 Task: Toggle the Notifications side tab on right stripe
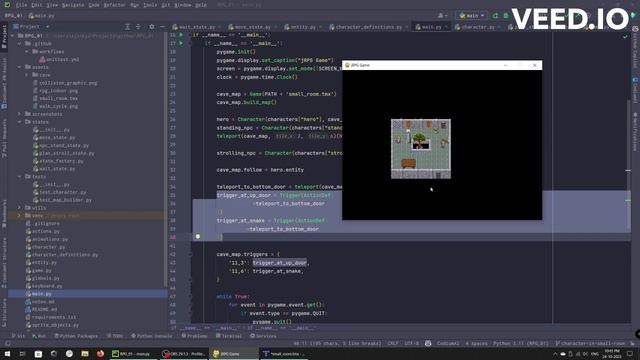pos(635,133)
